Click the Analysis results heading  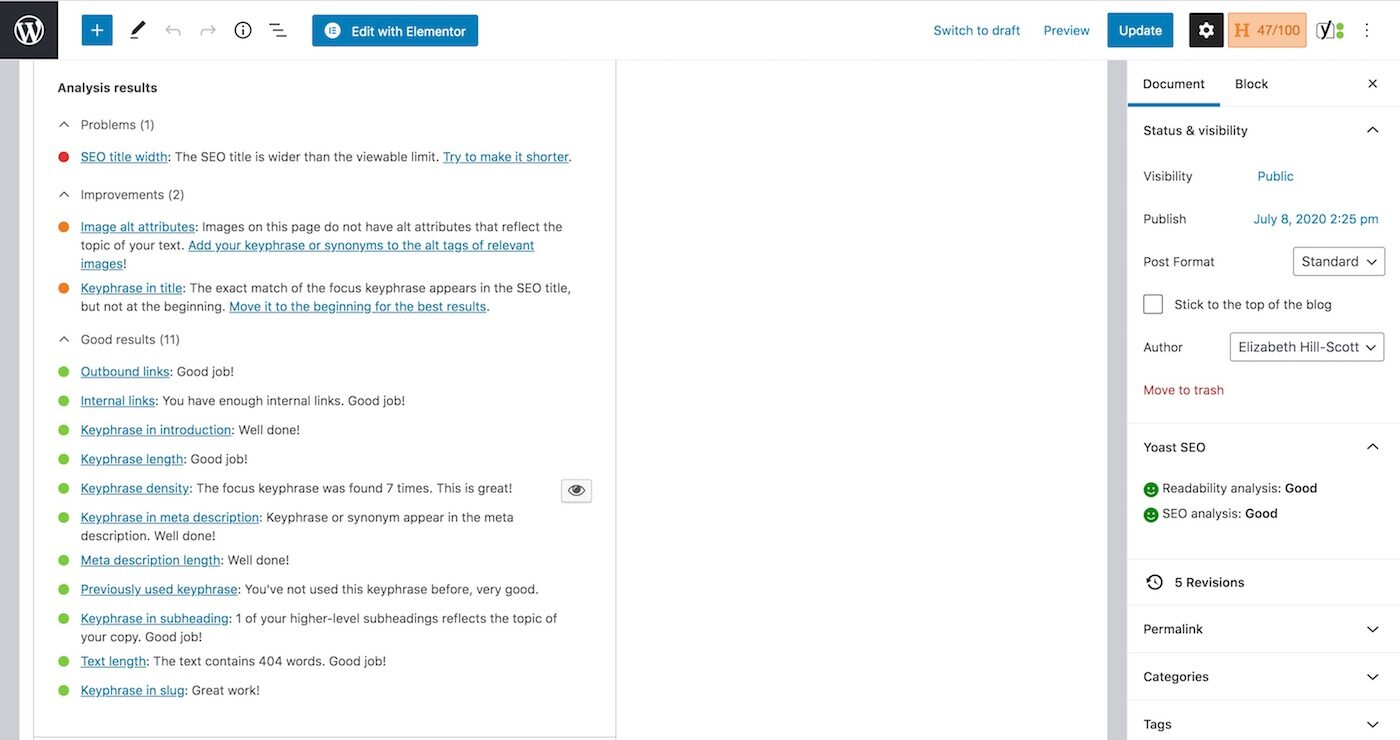coord(107,88)
